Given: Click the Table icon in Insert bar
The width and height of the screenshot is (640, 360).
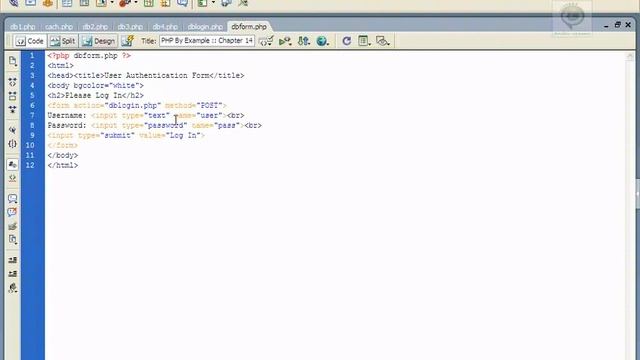Looking at the screenshot, I should click(x=67, y=3).
